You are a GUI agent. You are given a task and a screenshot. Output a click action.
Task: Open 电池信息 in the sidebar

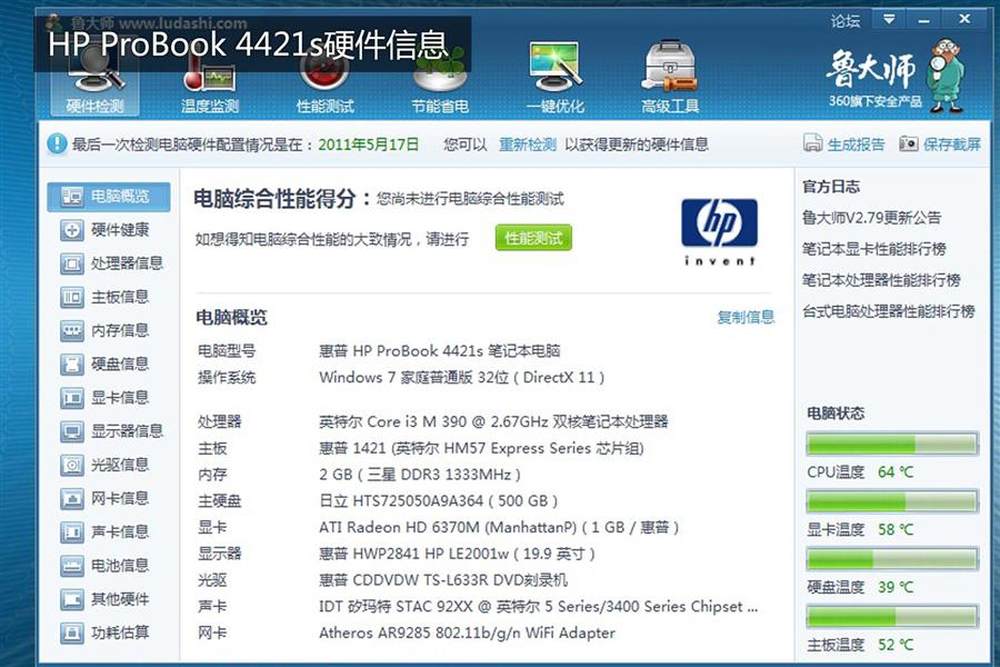click(x=105, y=566)
